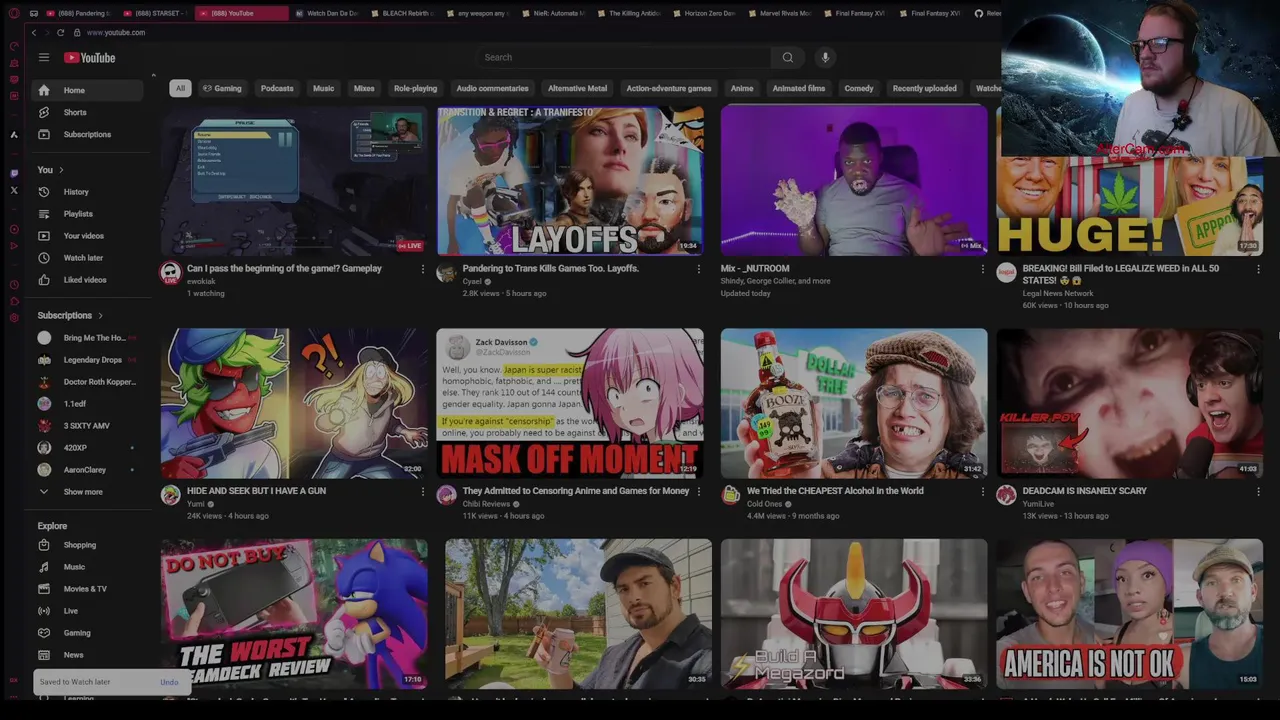Image resolution: width=1280 pixels, height=720 pixels.
Task: Open Playlists in the sidebar
Action: (x=87, y=214)
